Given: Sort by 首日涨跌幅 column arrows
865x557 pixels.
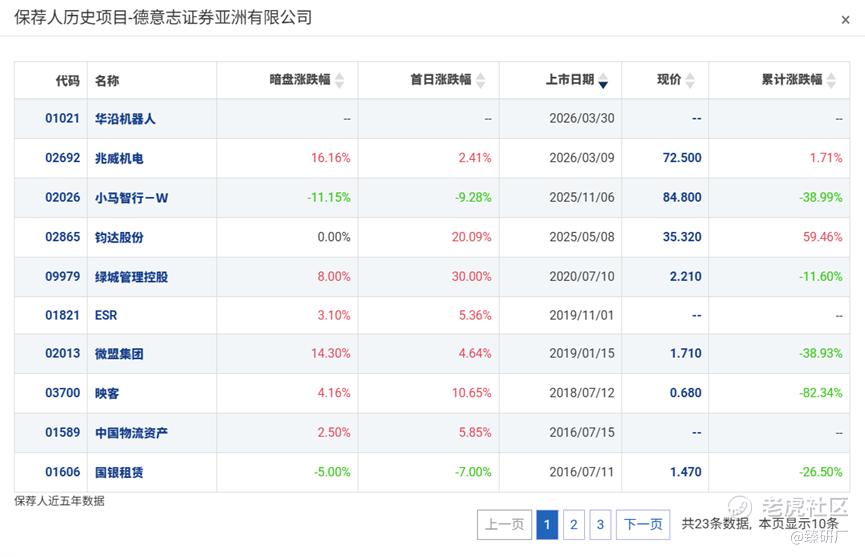Looking at the screenshot, I should coord(480,81).
